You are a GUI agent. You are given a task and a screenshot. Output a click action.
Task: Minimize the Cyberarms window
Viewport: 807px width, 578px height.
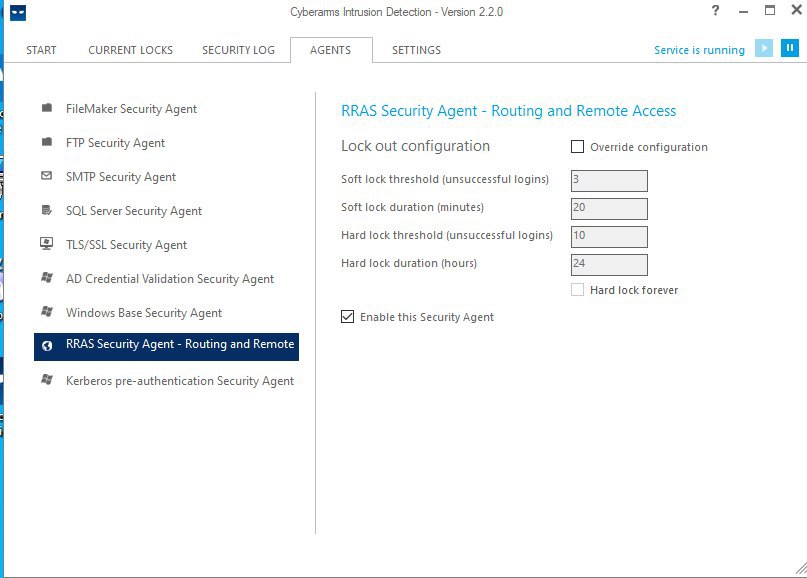[x=743, y=11]
